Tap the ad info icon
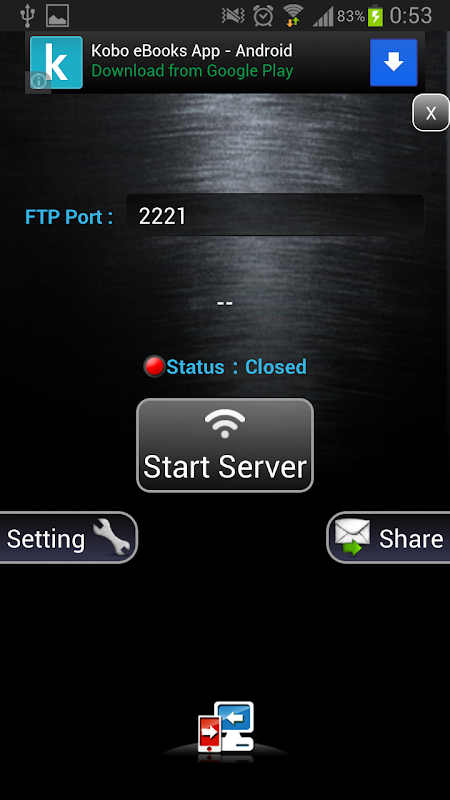Viewport: 450px width, 800px height. click(x=38, y=82)
